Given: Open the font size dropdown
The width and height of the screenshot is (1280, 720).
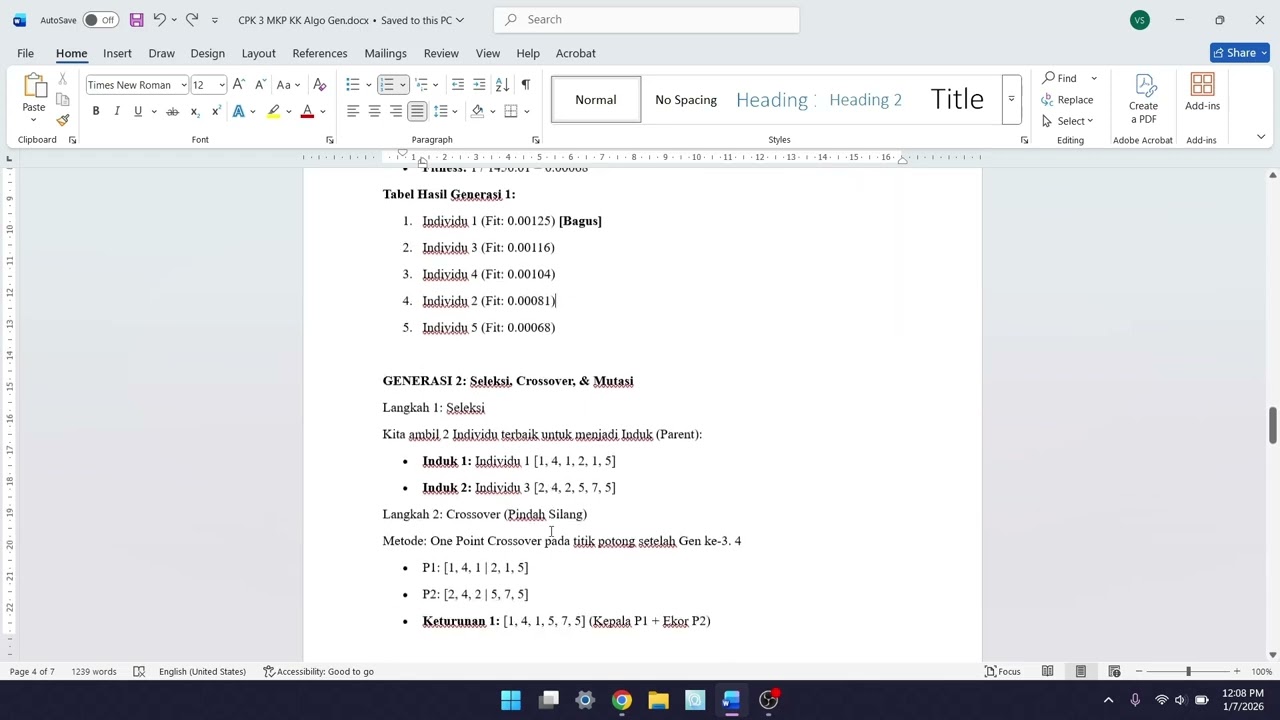Looking at the screenshot, I should click(x=221, y=85).
